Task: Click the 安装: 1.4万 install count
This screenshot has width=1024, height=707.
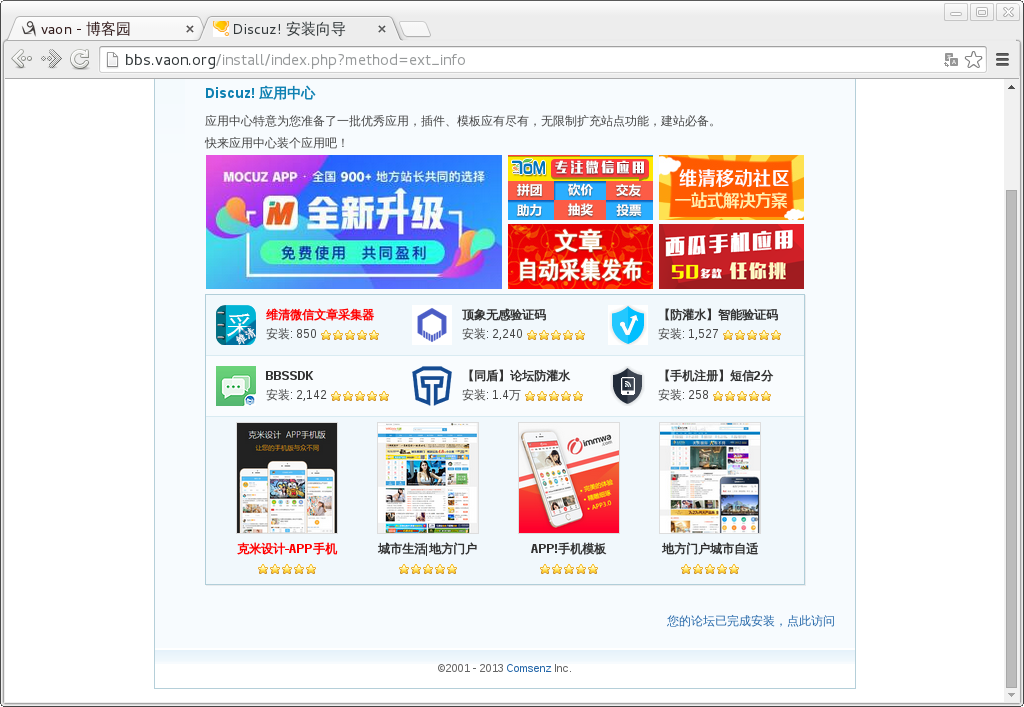Action: 491,395
